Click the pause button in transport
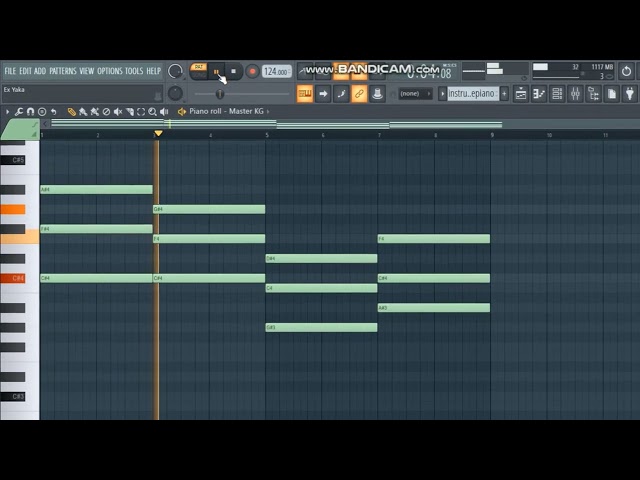The width and height of the screenshot is (640, 480). (x=216, y=71)
